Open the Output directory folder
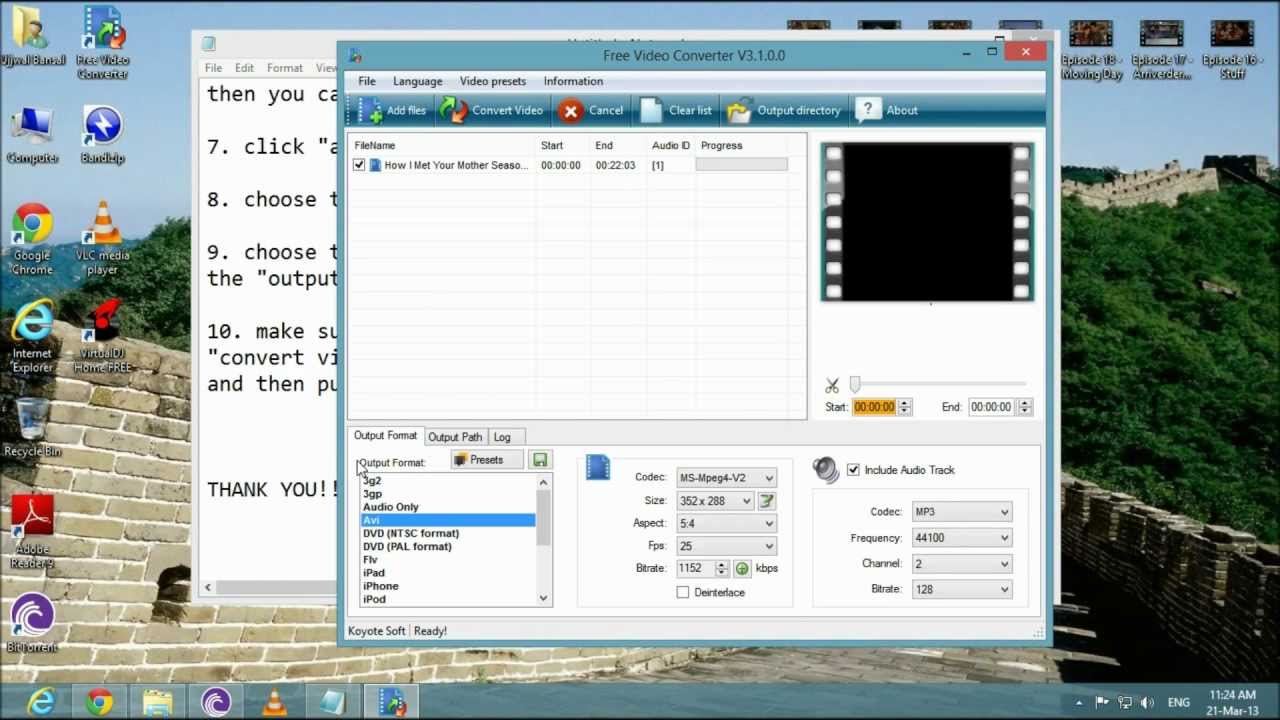1280x720 pixels. click(783, 110)
